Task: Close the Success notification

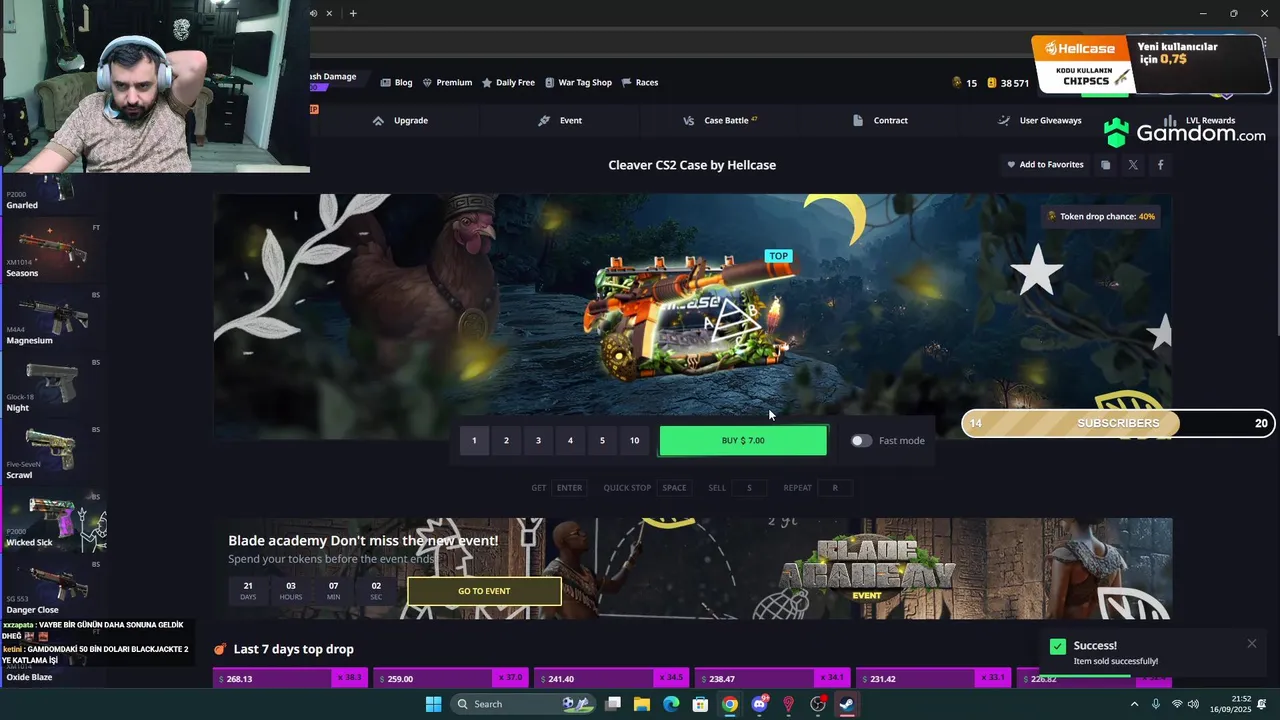Action: 1251,644
